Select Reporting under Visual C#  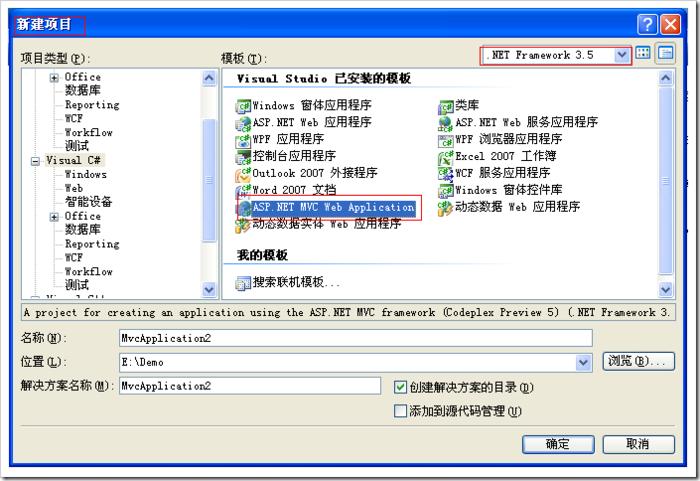tap(92, 244)
